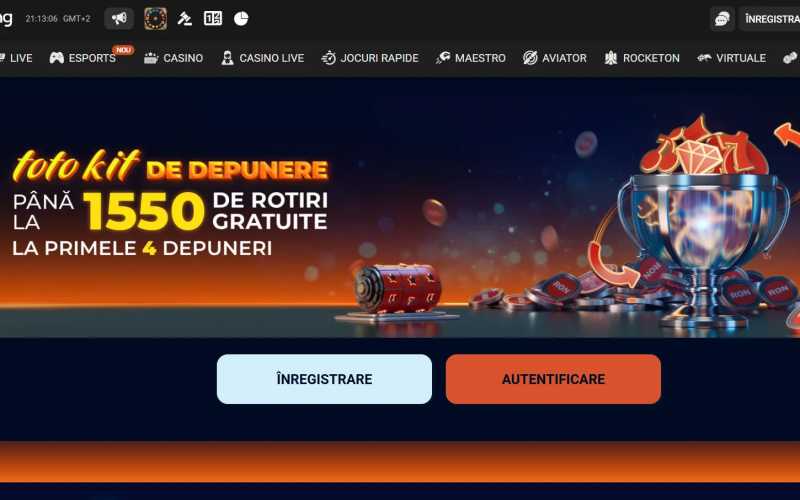Screen dimensions: 800x500
Task: Click the Aviator propeller icon
Action: (x=530, y=58)
